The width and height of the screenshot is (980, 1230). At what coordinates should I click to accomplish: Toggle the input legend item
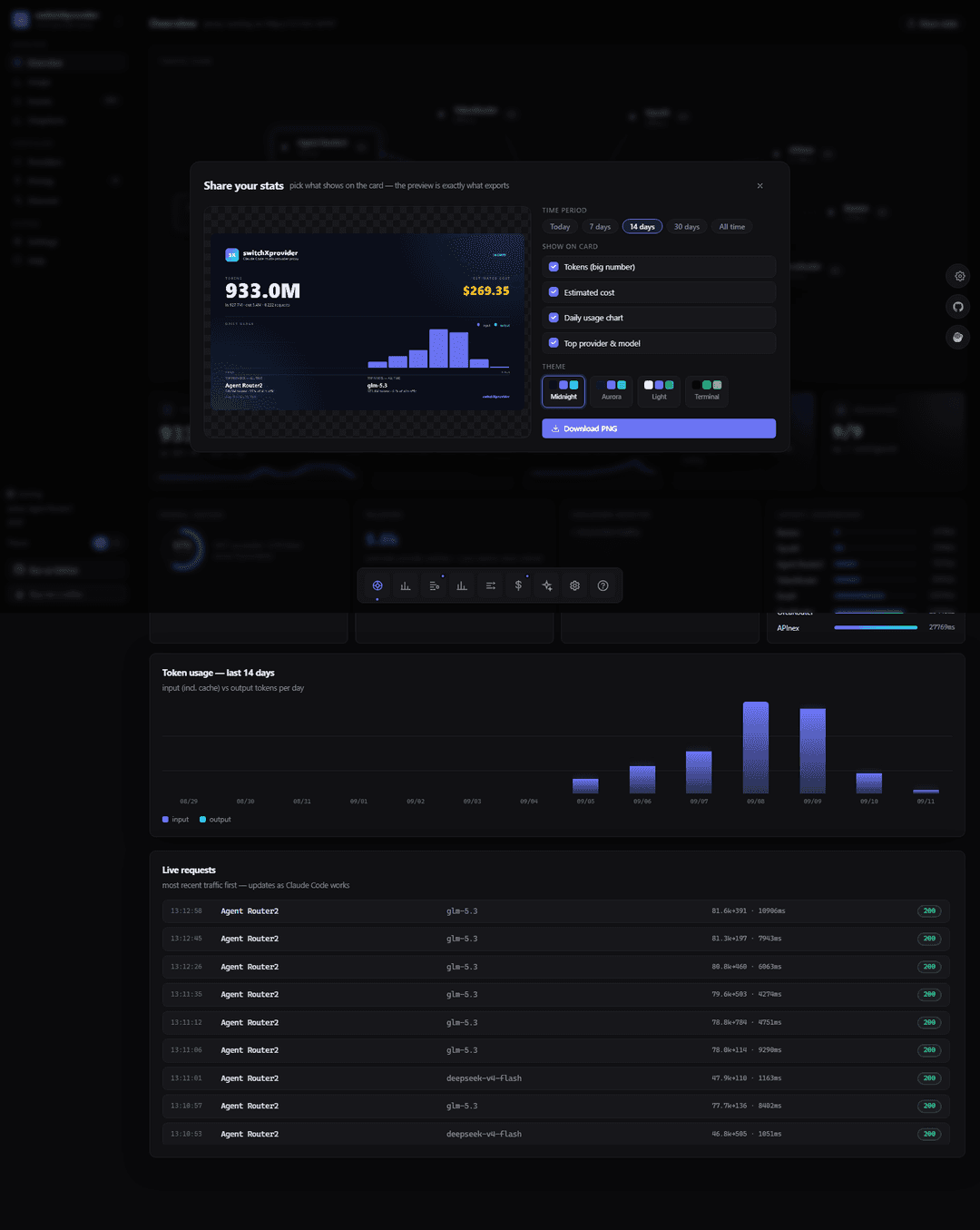coord(176,820)
